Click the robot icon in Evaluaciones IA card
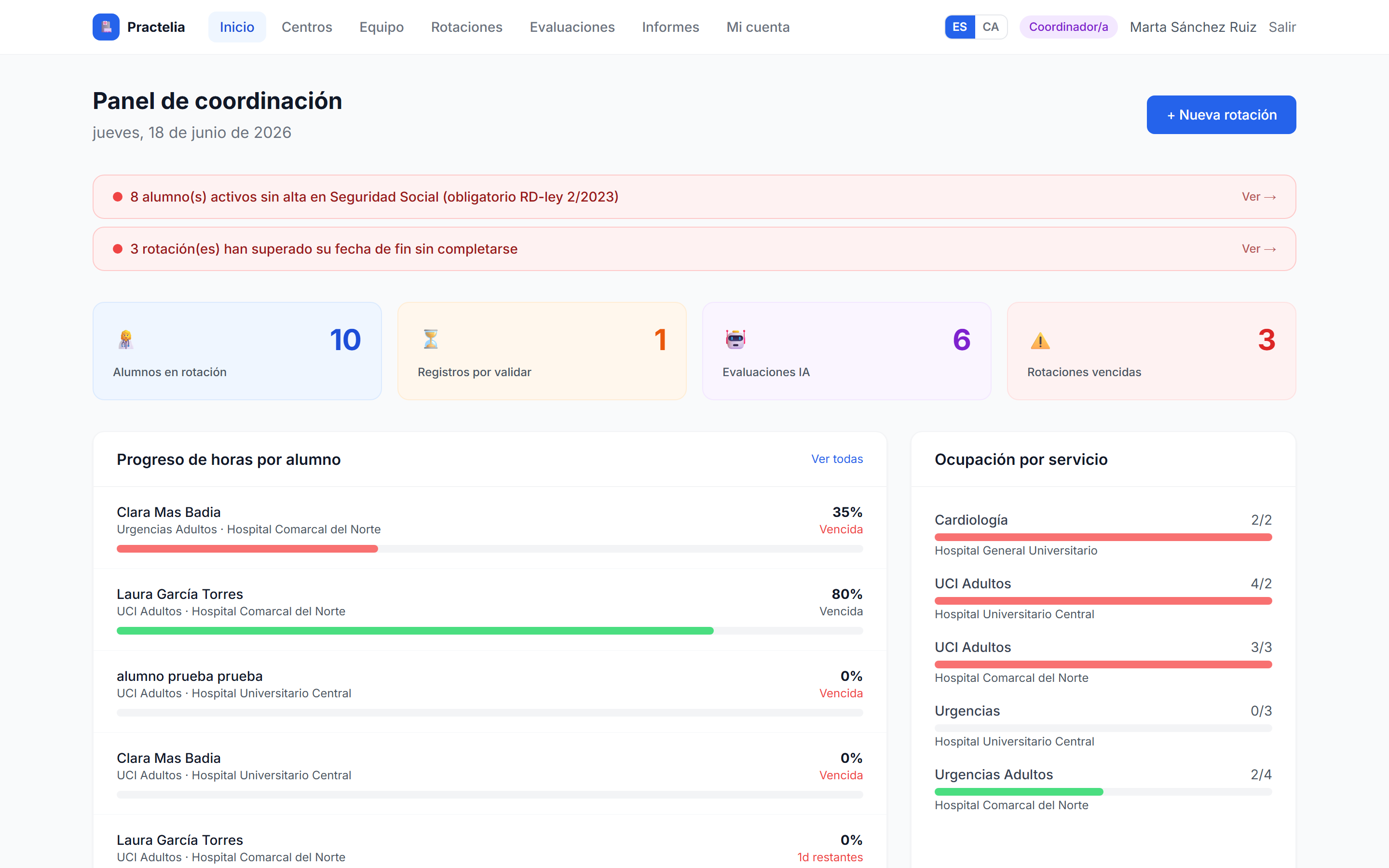This screenshot has width=1389, height=868. pyautogui.click(x=735, y=339)
